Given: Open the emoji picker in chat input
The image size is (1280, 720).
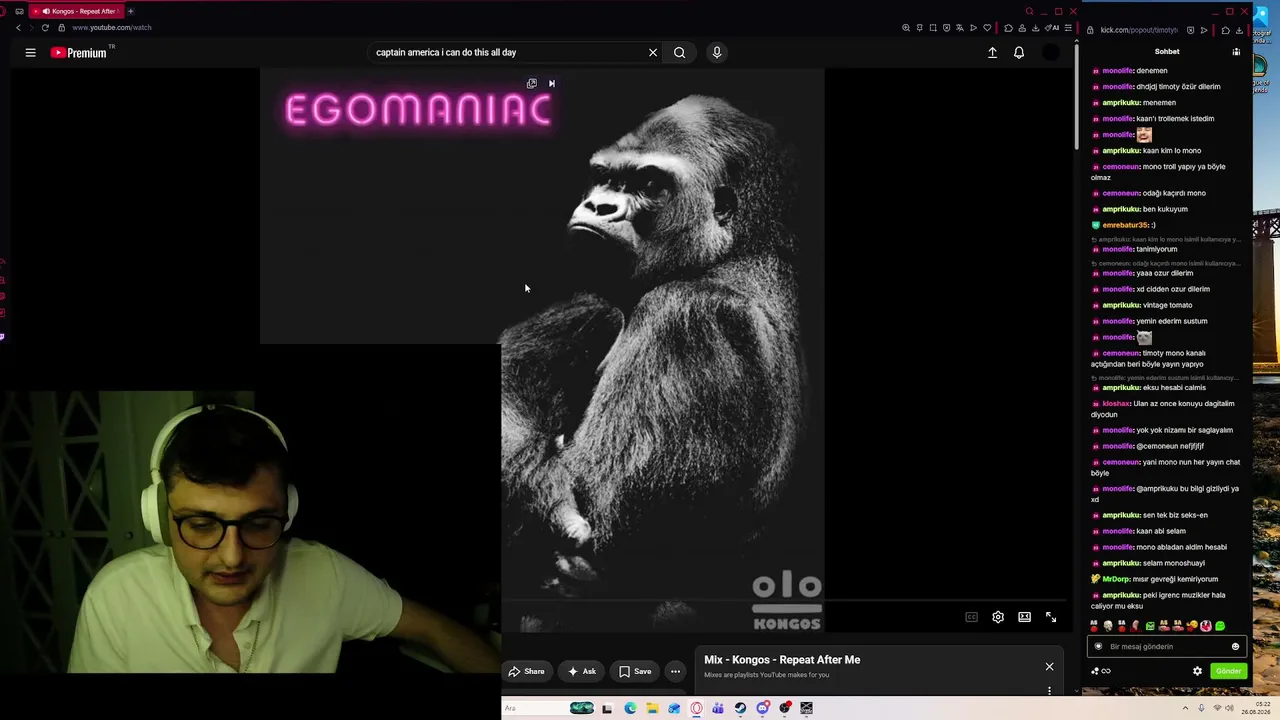Looking at the screenshot, I should 1235,646.
